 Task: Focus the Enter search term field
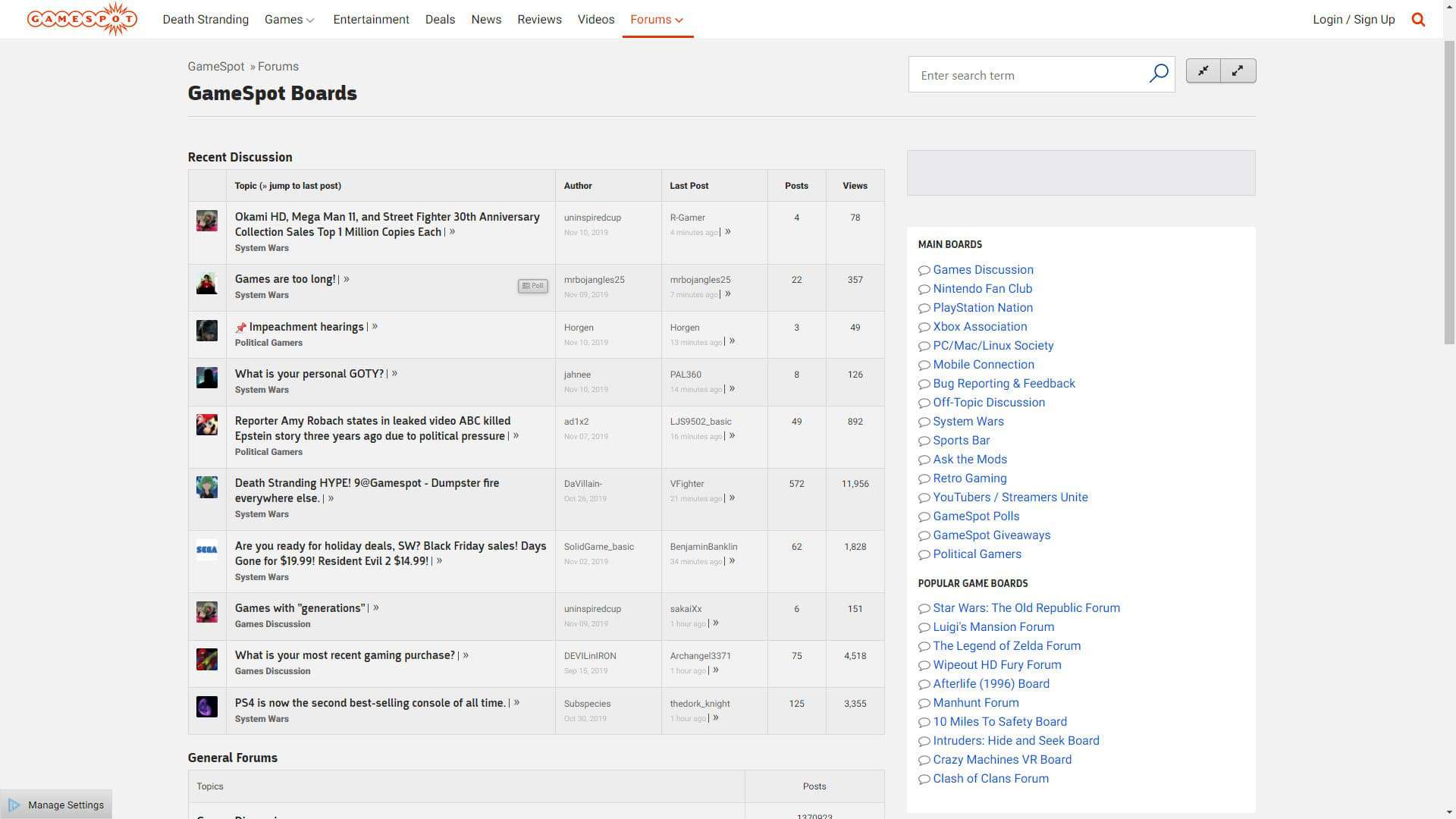pyautogui.click(x=1028, y=75)
